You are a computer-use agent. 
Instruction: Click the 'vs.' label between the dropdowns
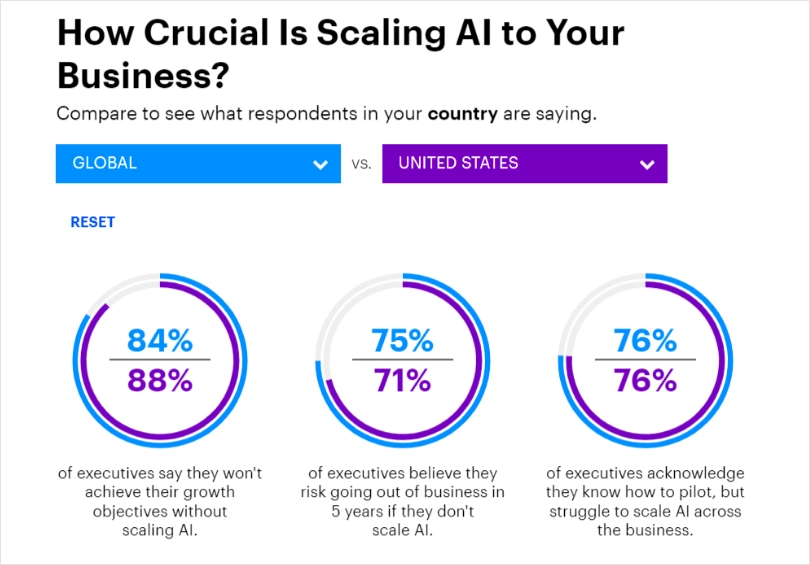[362, 164]
